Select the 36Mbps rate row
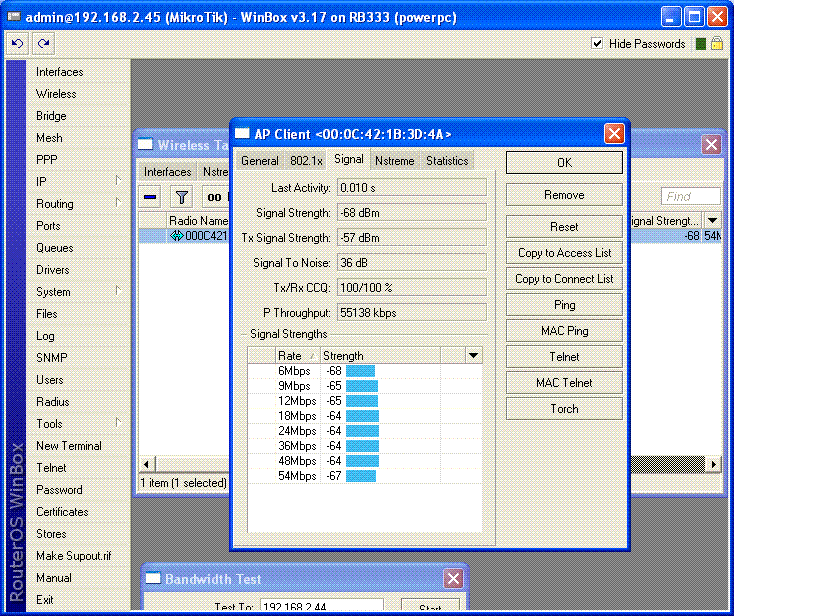Screen dimensions: 840x616 coord(365,446)
